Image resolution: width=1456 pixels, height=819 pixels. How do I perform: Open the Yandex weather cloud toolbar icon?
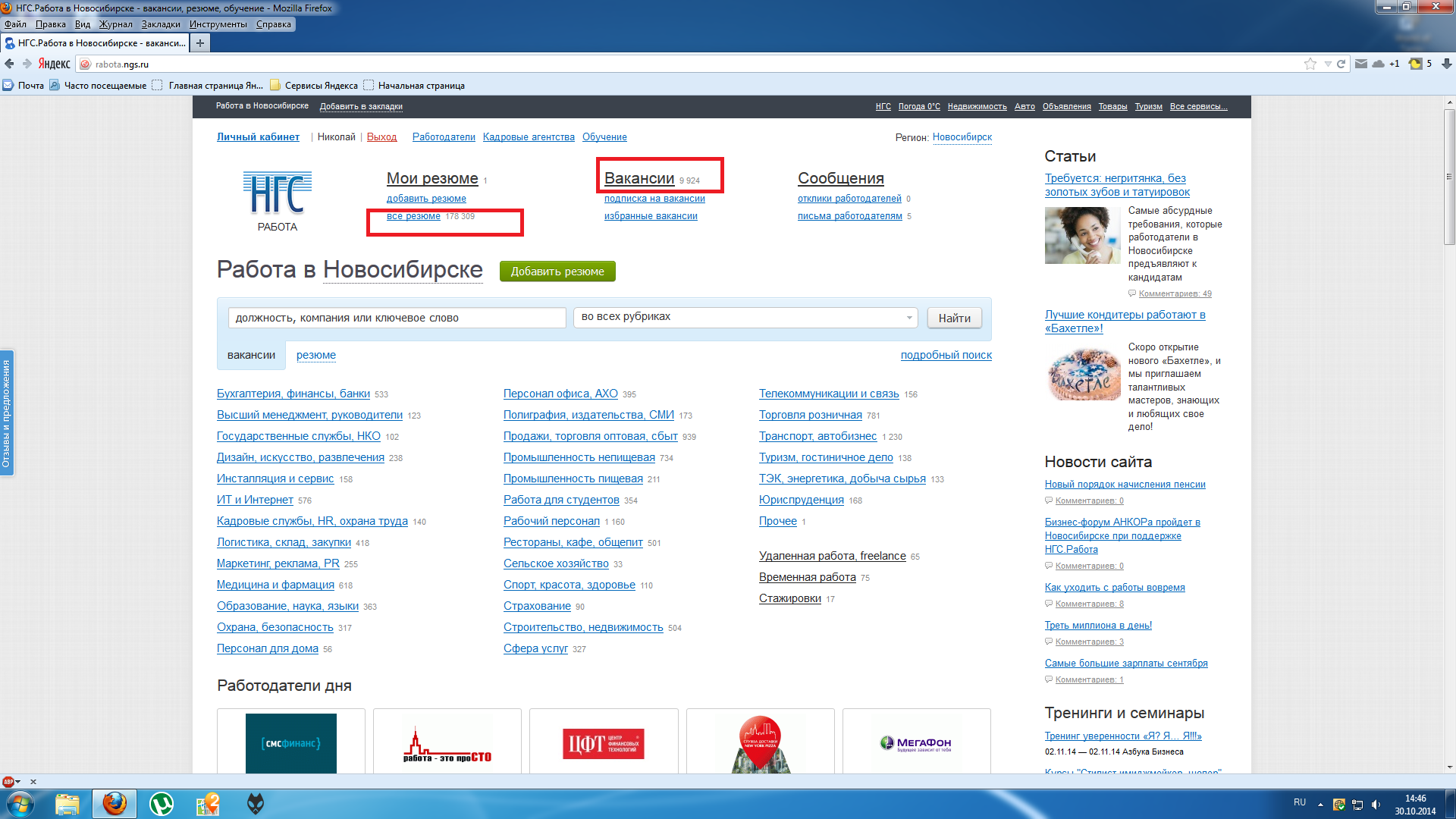pos(1379,64)
